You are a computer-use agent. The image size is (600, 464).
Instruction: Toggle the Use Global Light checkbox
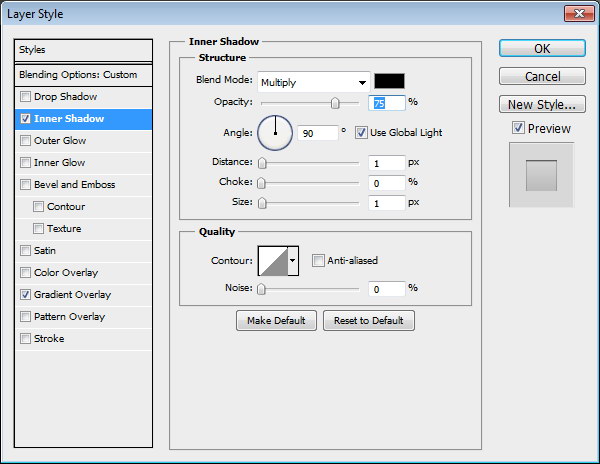point(361,132)
